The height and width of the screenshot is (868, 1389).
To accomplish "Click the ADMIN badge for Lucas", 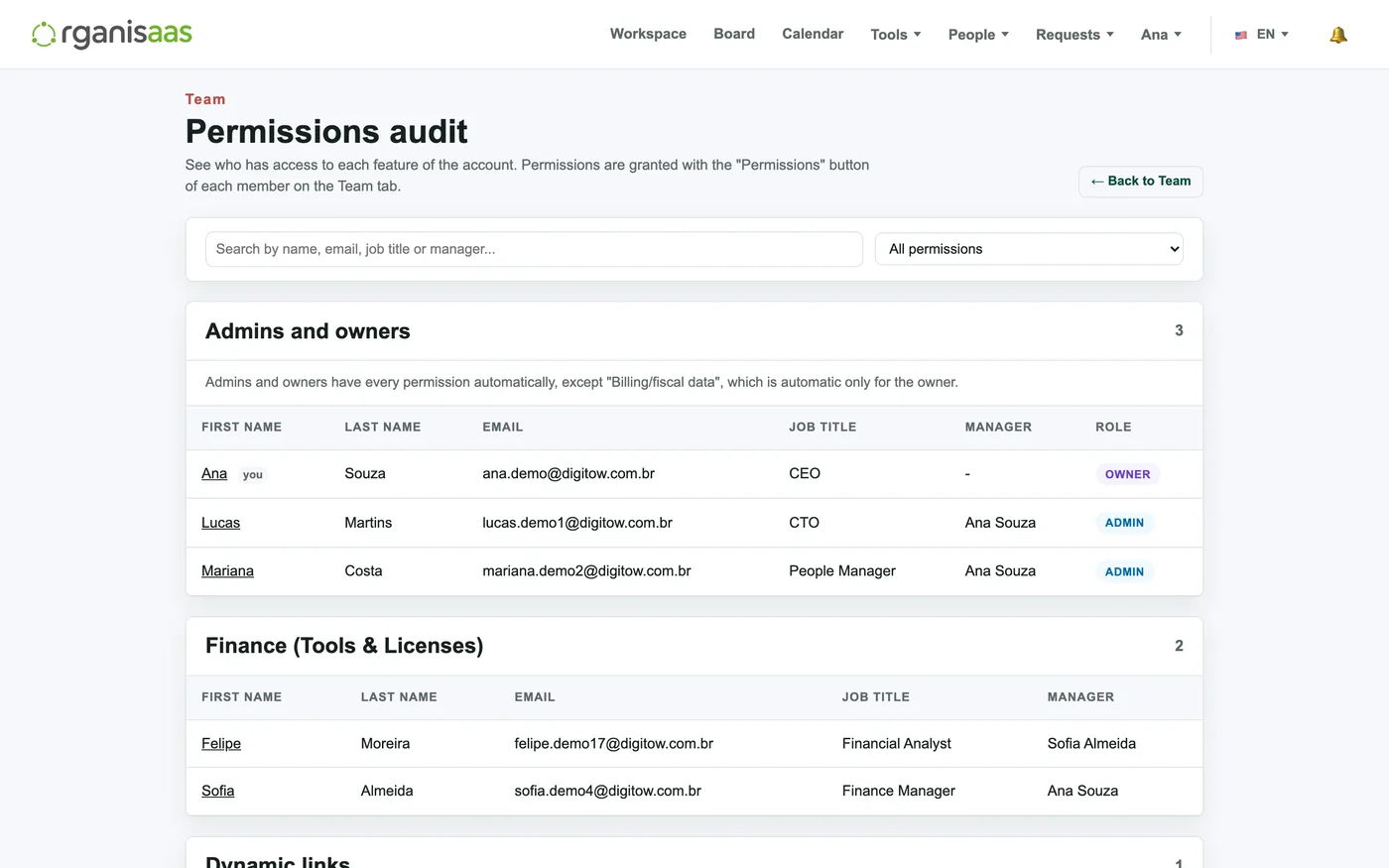I will (1124, 523).
